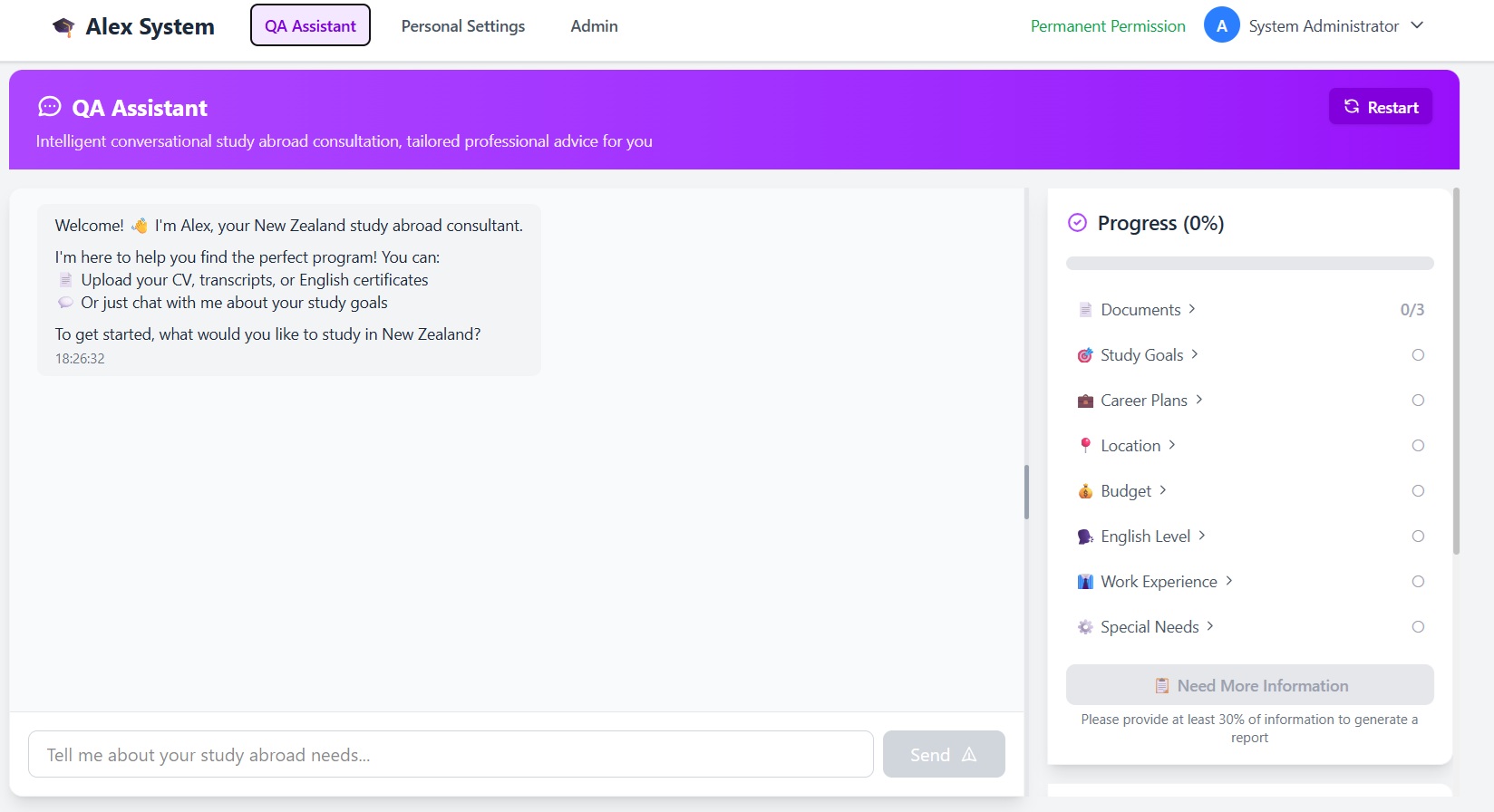Click the Restart button
This screenshot has height=812, width=1494.
click(x=1381, y=107)
